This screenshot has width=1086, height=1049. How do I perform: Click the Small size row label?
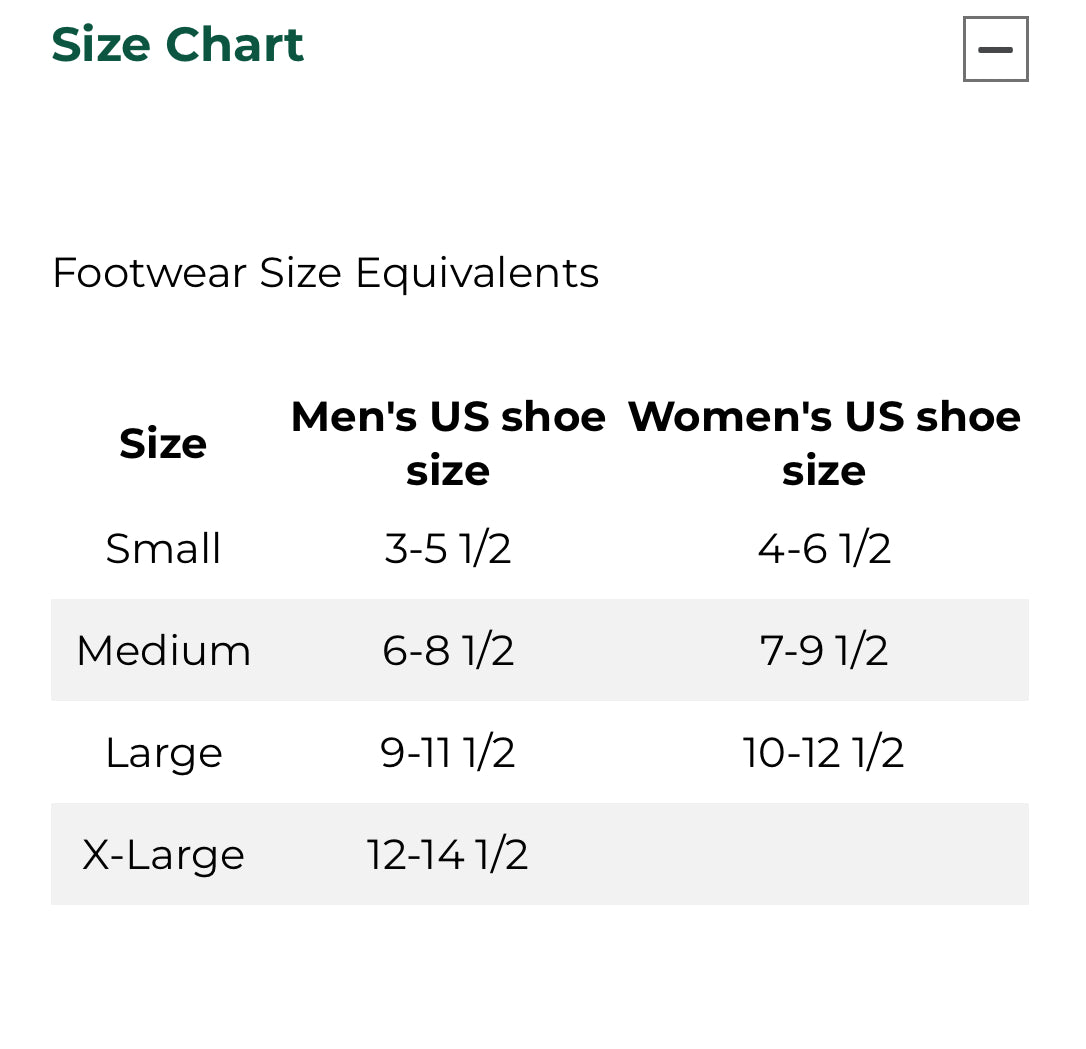pos(163,549)
